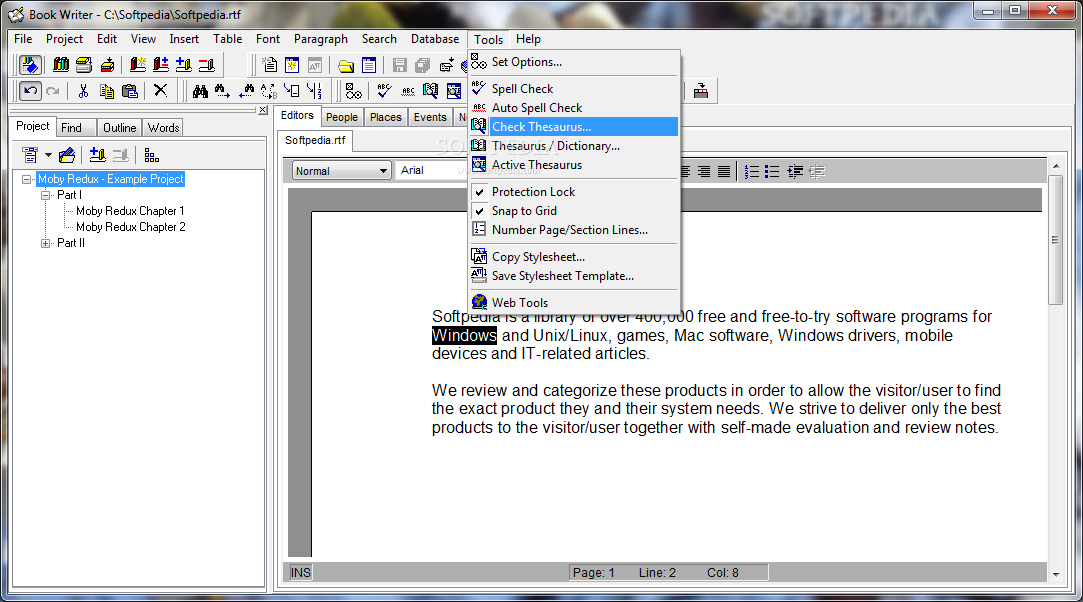
Task: Select Moby Redux Chapter 2 in the tree
Action: [x=131, y=227]
